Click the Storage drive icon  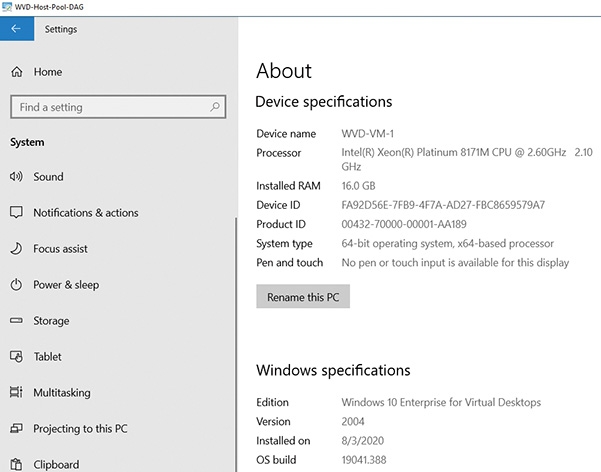pos(16,320)
